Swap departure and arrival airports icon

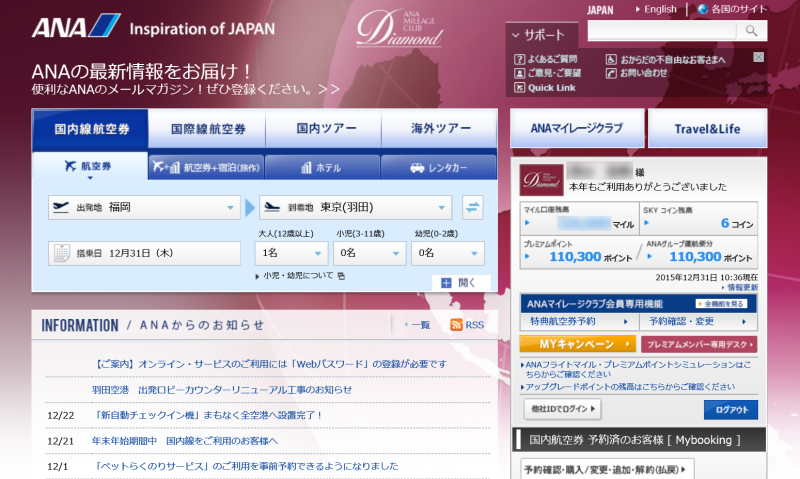coord(473,207)
